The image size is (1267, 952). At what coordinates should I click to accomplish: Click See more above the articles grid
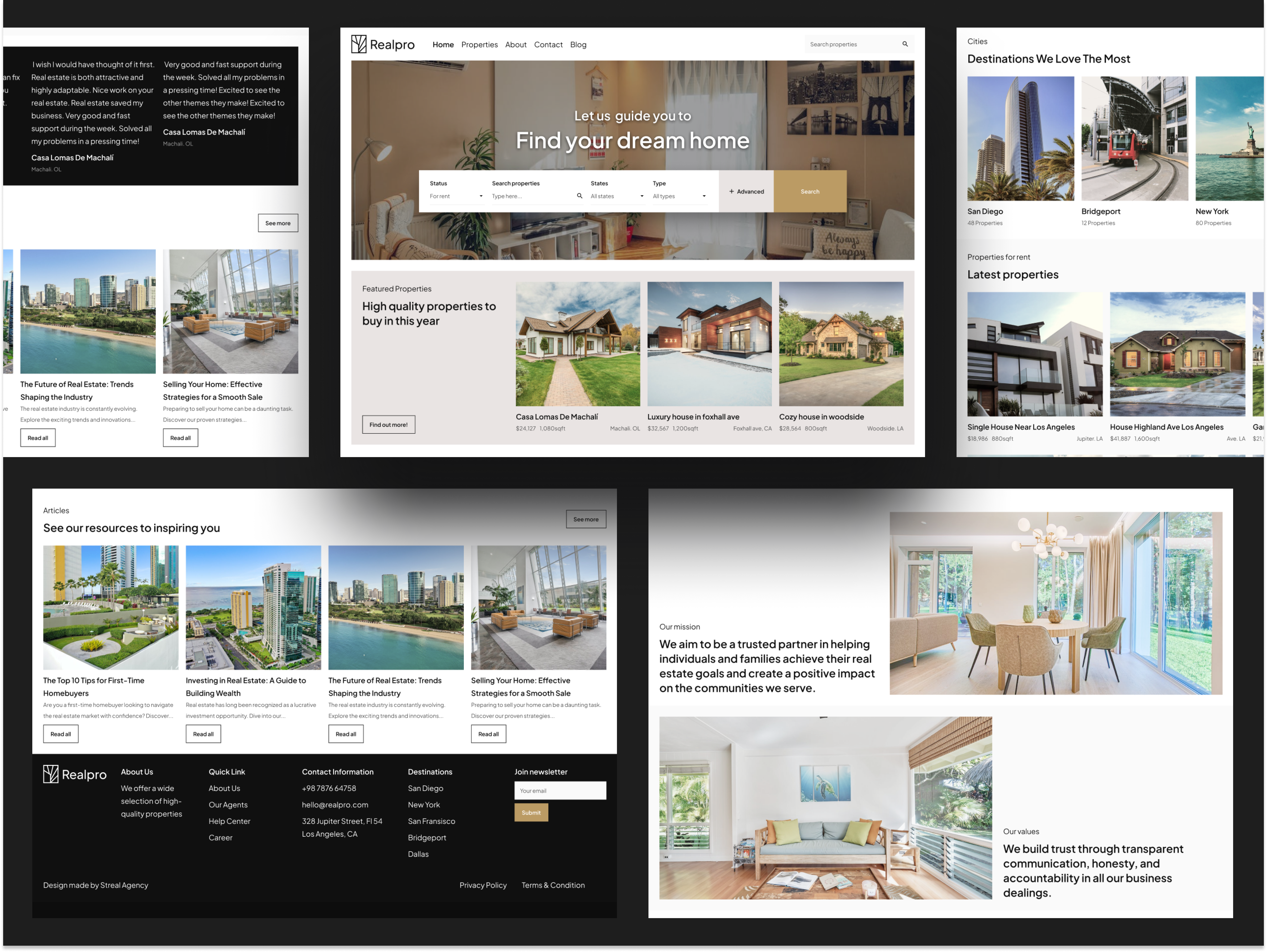(585, 519)
